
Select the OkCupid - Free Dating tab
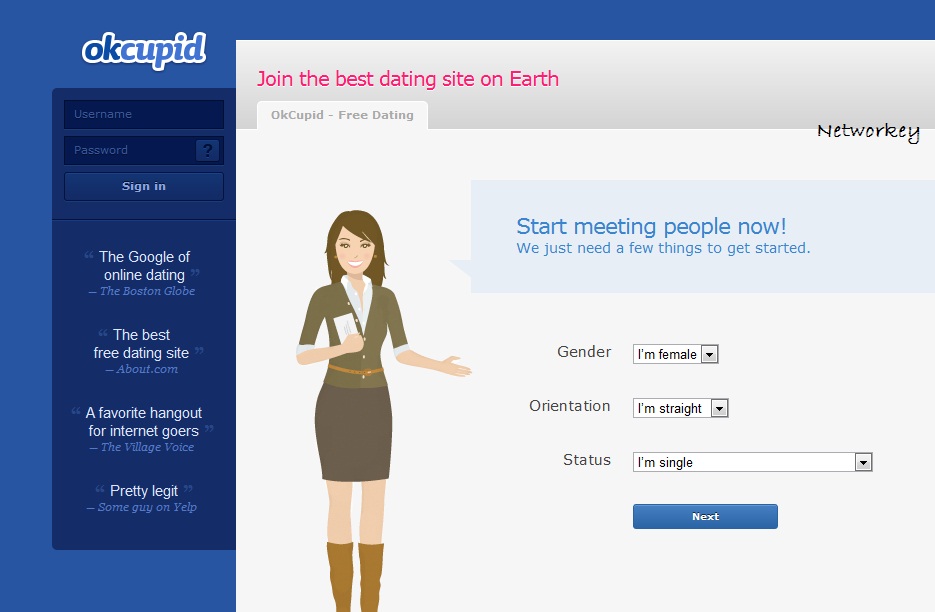pos(342,115)
